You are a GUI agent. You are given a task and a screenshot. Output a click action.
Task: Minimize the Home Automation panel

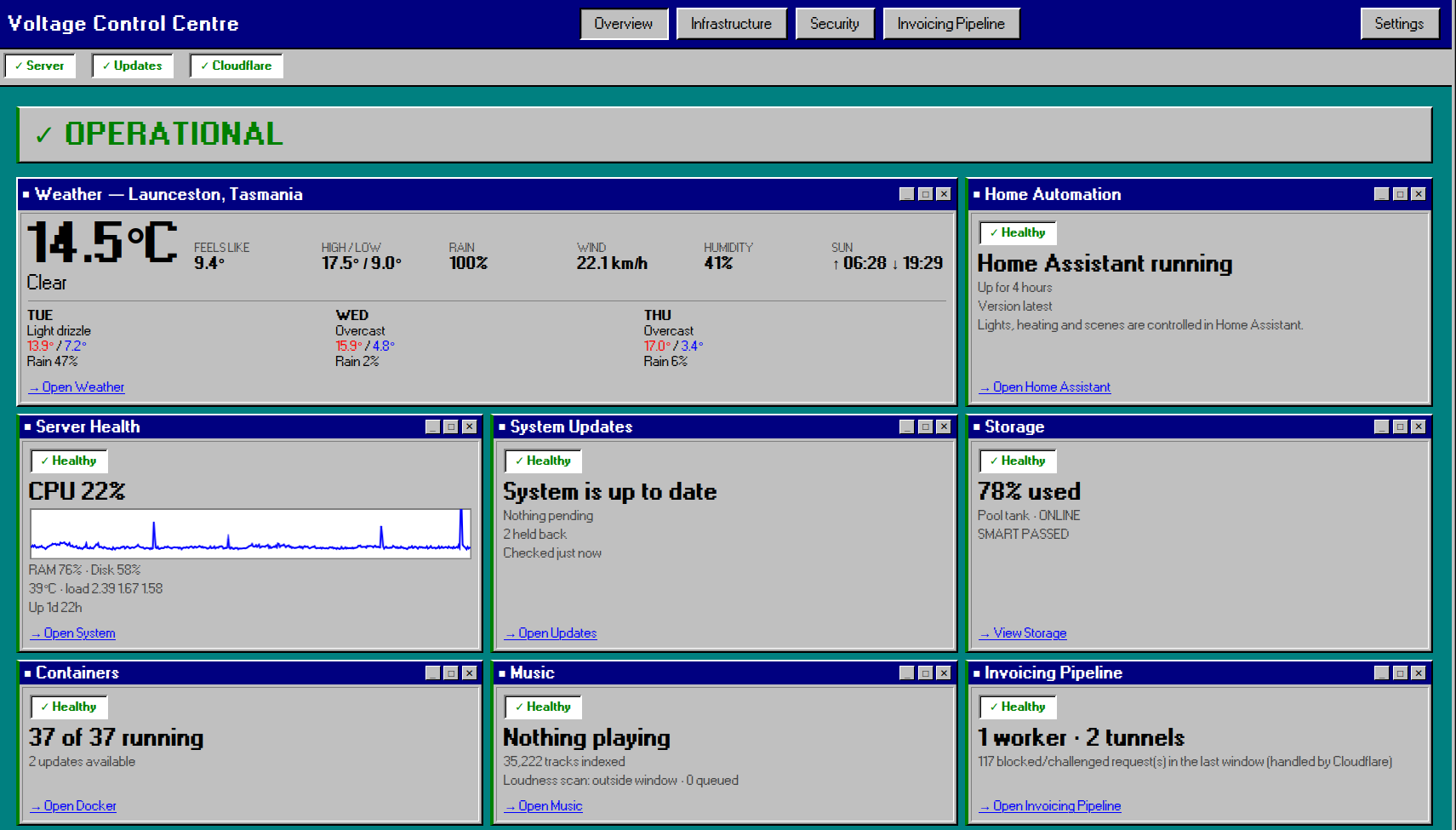pyautogui.click(x=1382, y=194)
